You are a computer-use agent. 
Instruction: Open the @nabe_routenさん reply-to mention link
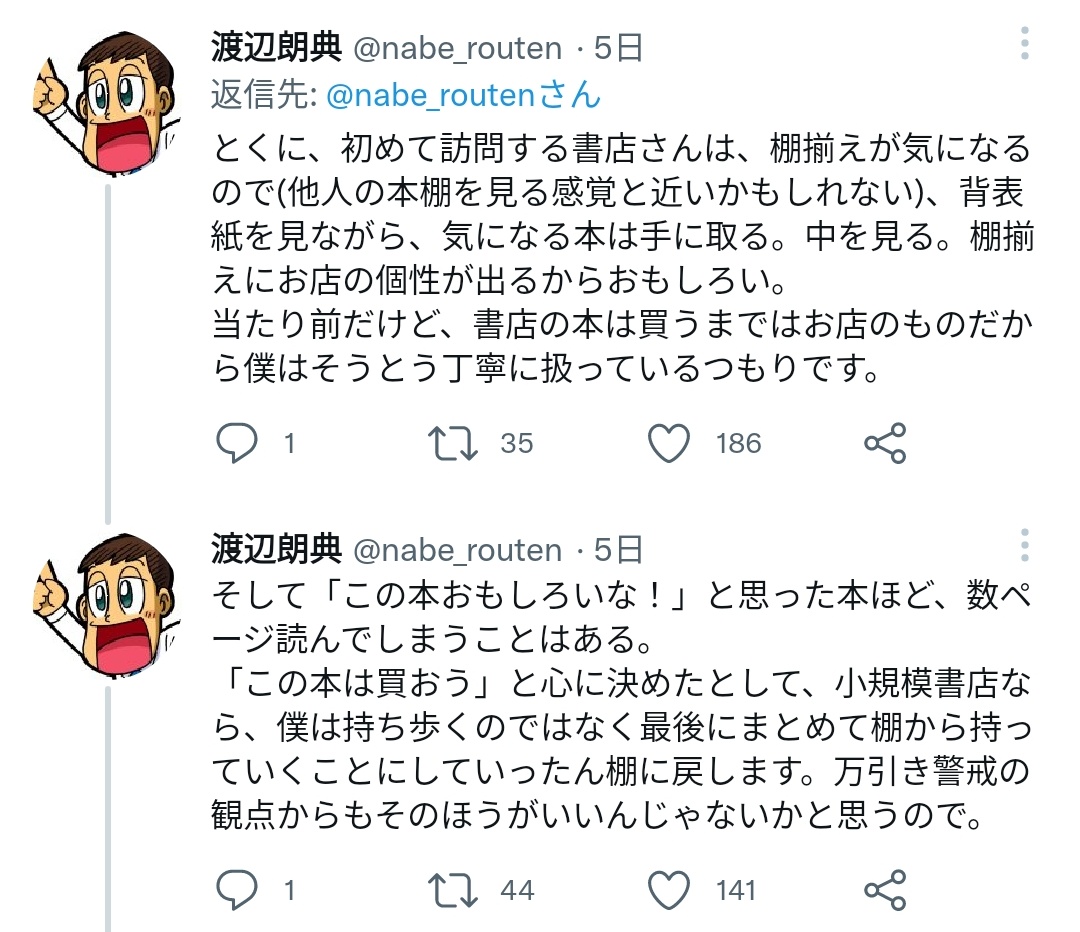click(464, 95)
